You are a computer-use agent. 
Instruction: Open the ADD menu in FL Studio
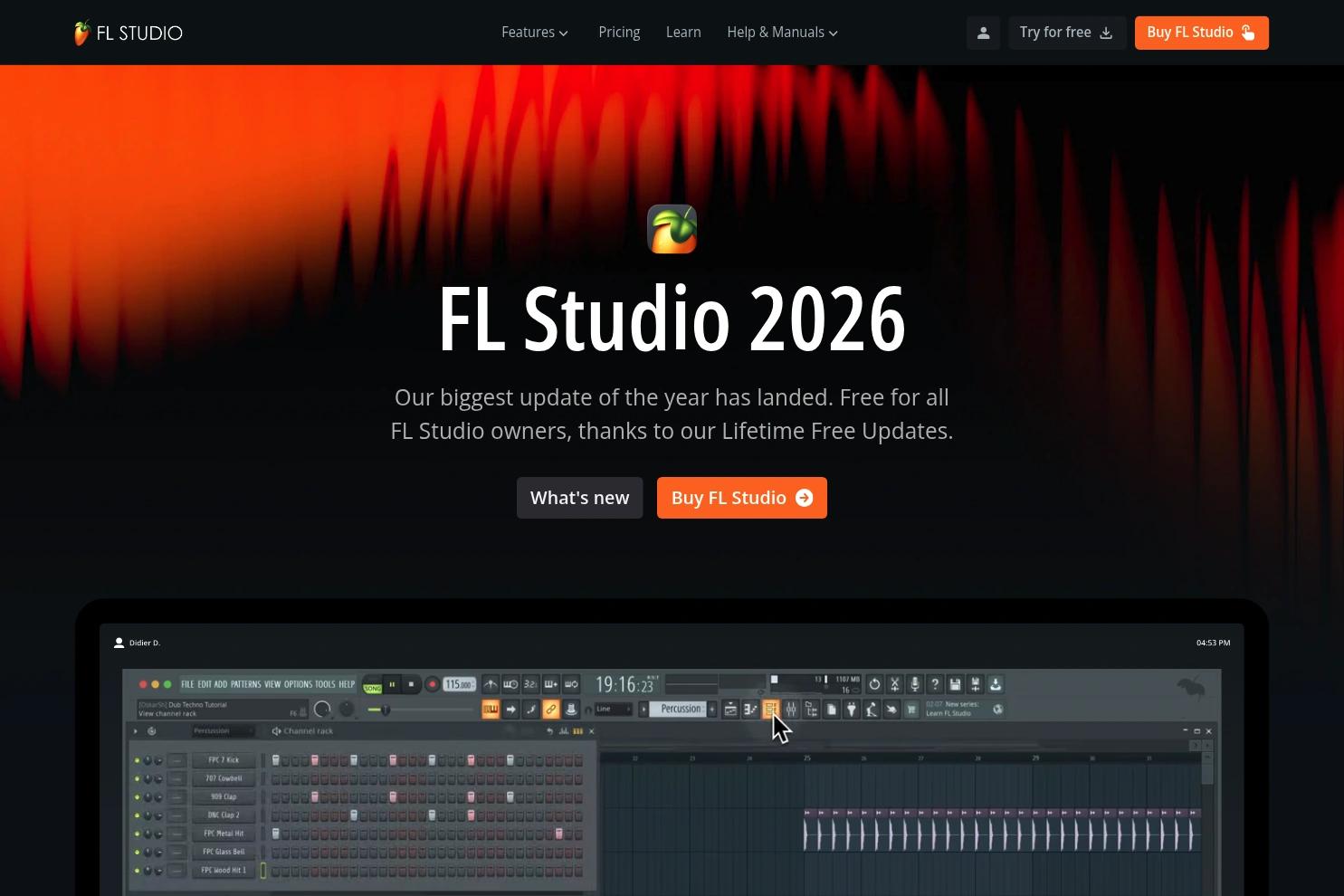(221, 684)
